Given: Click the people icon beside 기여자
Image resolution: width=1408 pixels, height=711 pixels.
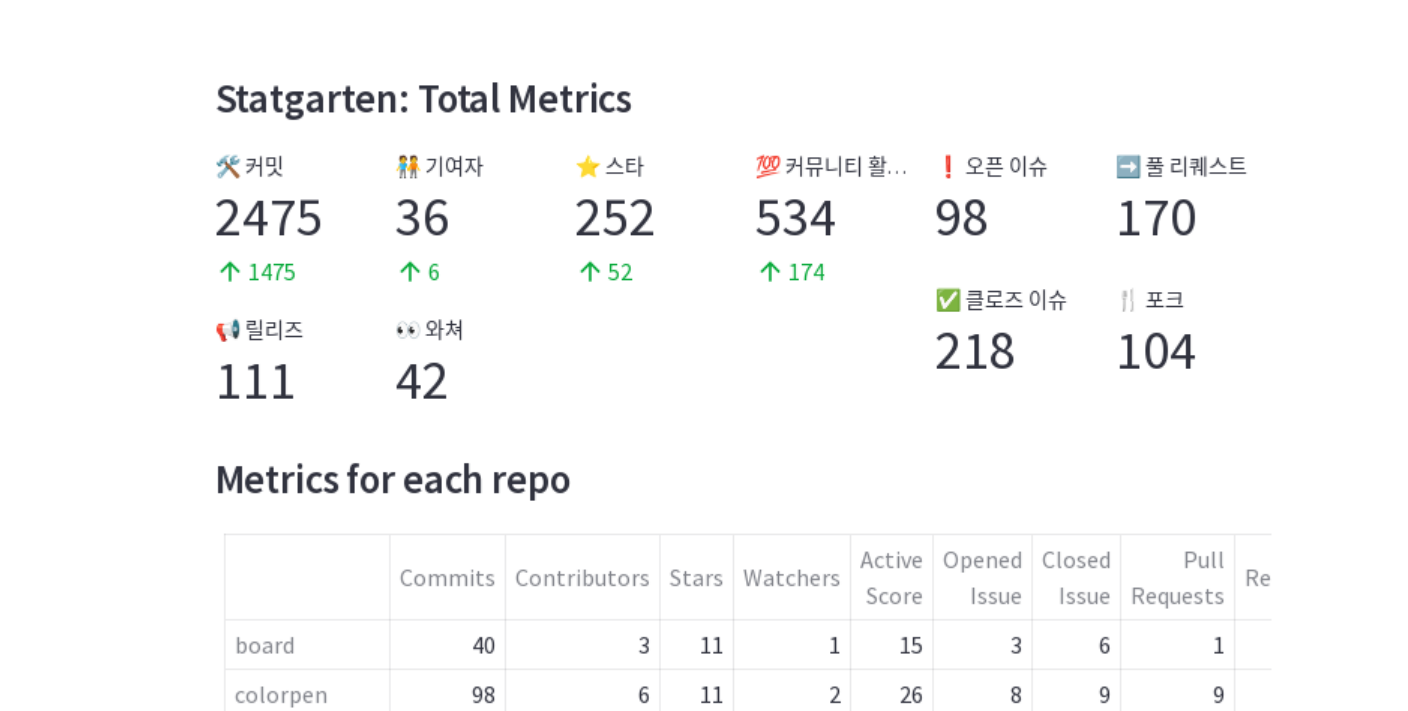Looking at the screenshot, I should pos(407,167).
